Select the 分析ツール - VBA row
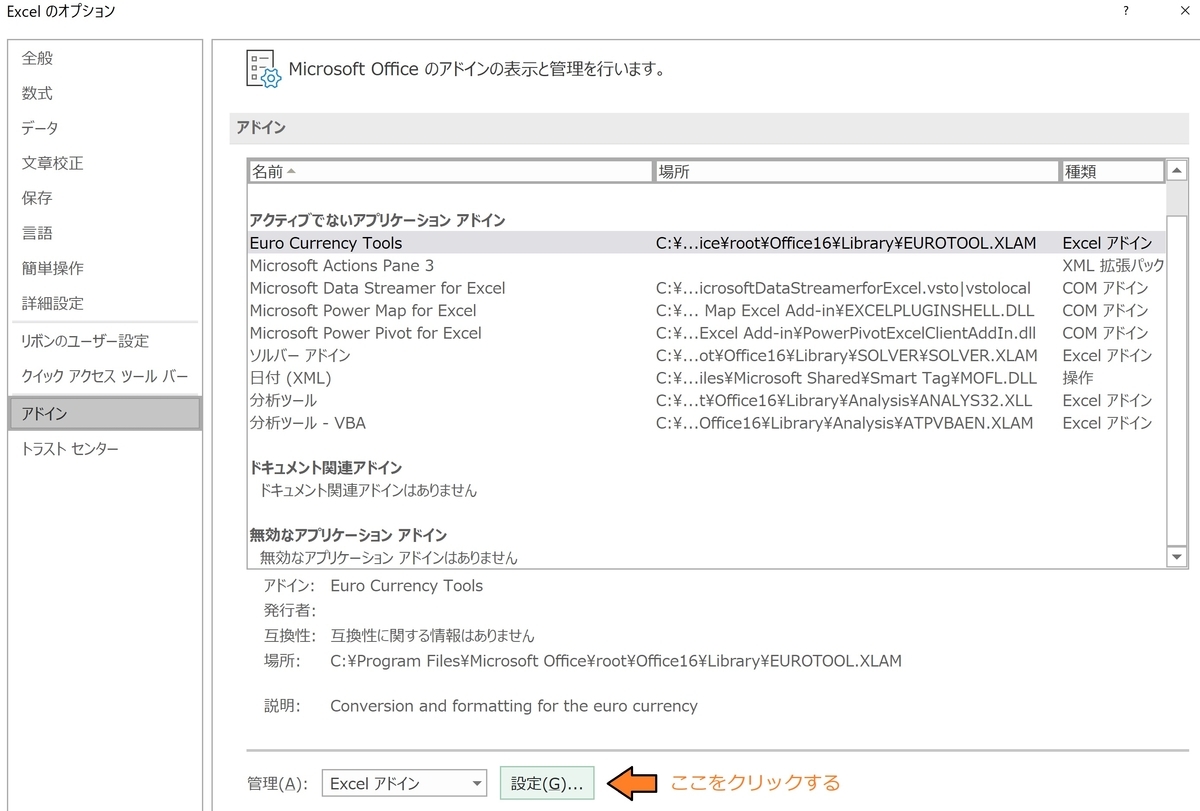The image size is (1200, 811). click(x=706, y=423)
